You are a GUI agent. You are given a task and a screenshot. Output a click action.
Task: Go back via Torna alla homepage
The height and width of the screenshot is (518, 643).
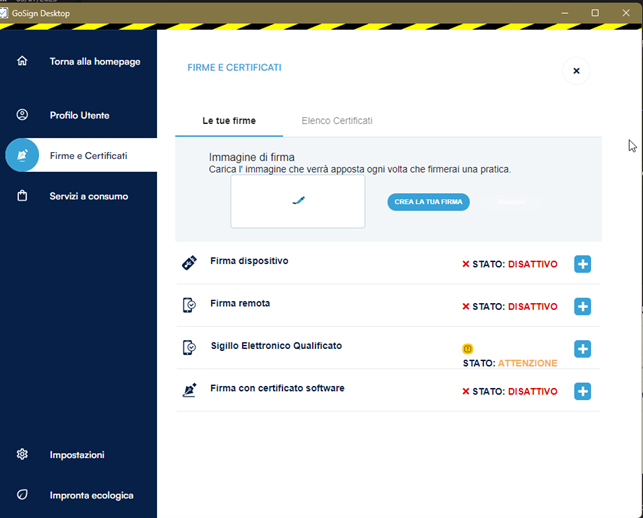tap(95, 62)
